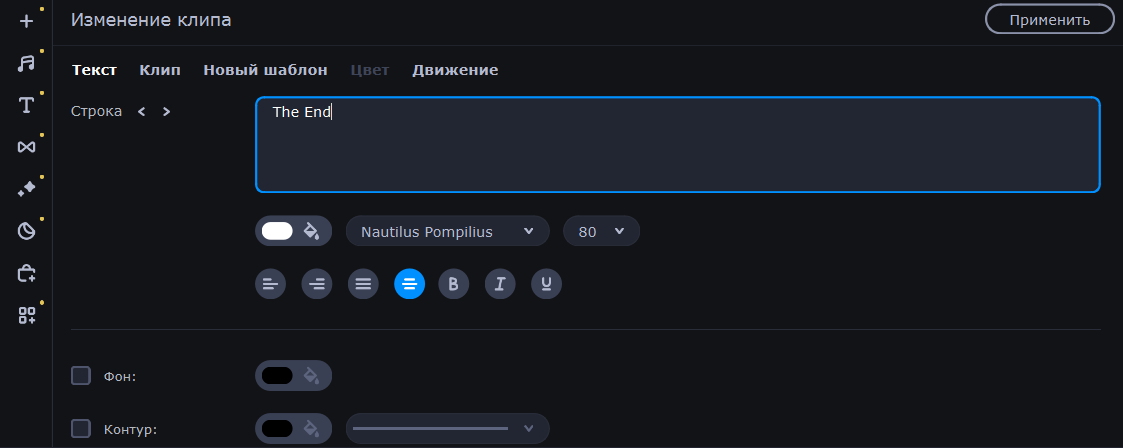Screen dimensions: 1123x448
Task: Toggle italic text formatting
Action: point(500,284)
